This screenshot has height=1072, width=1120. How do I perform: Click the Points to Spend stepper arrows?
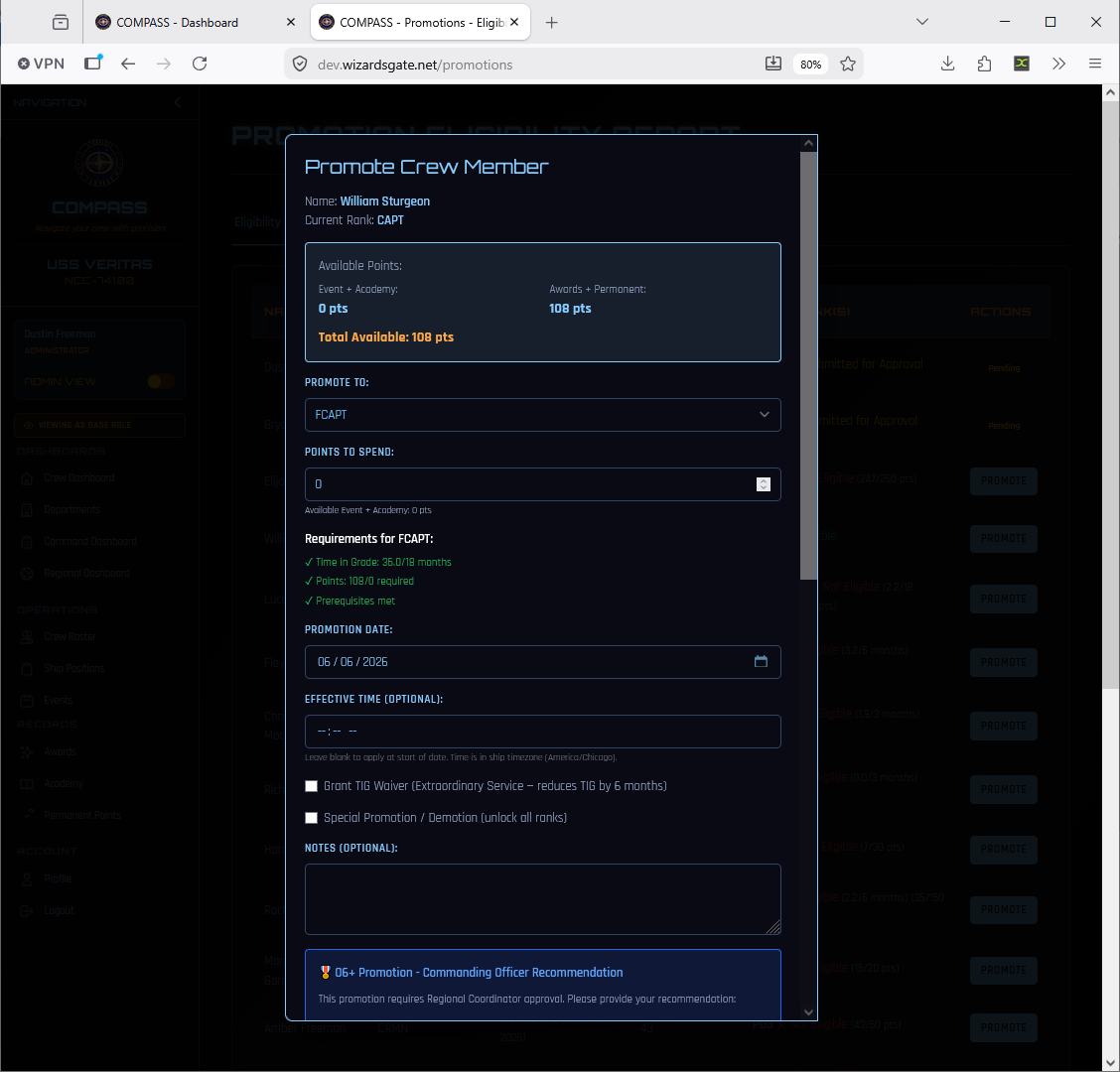click(x=763, y=484)
